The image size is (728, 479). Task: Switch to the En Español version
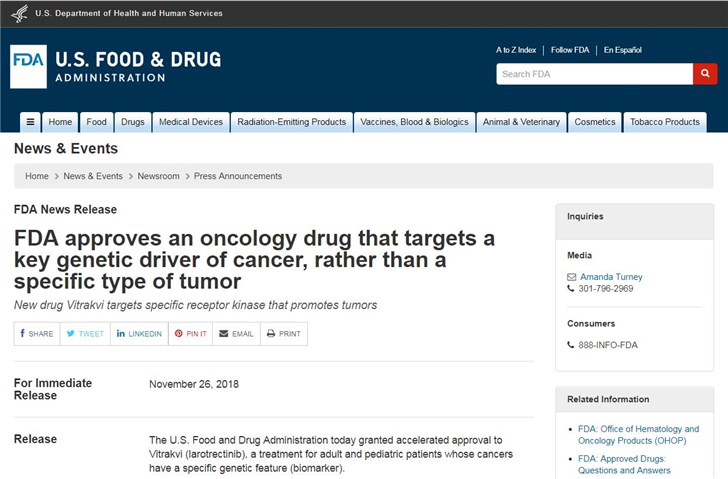click(x=622, y=50)
